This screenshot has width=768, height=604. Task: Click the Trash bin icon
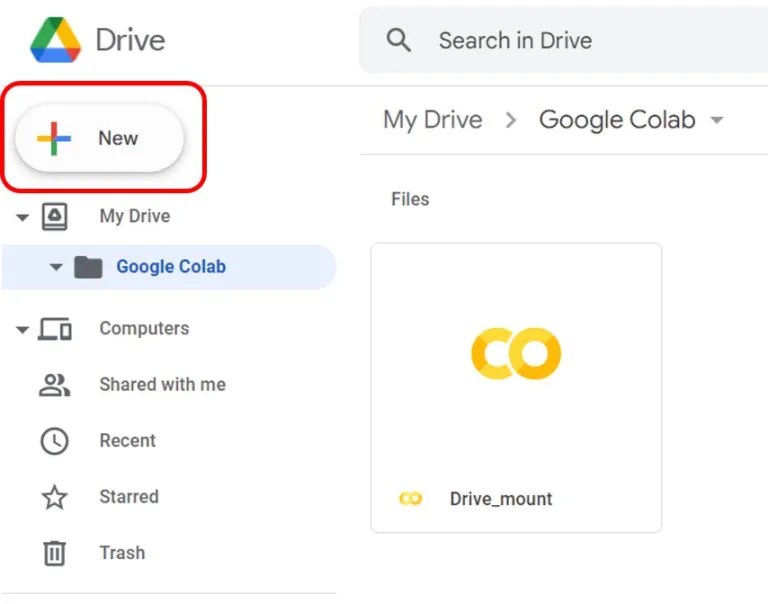[x=54, y=553]
